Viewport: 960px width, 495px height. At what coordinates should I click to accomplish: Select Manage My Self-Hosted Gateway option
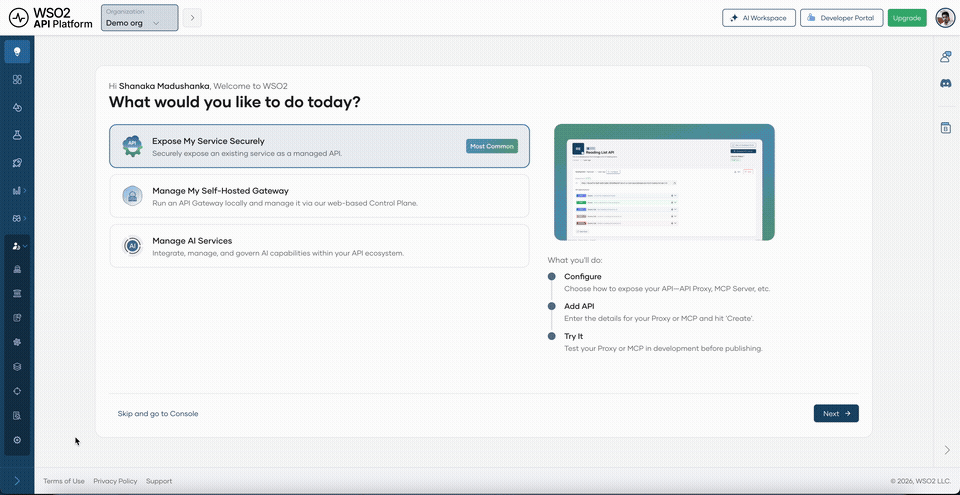(x=320, y=196)
